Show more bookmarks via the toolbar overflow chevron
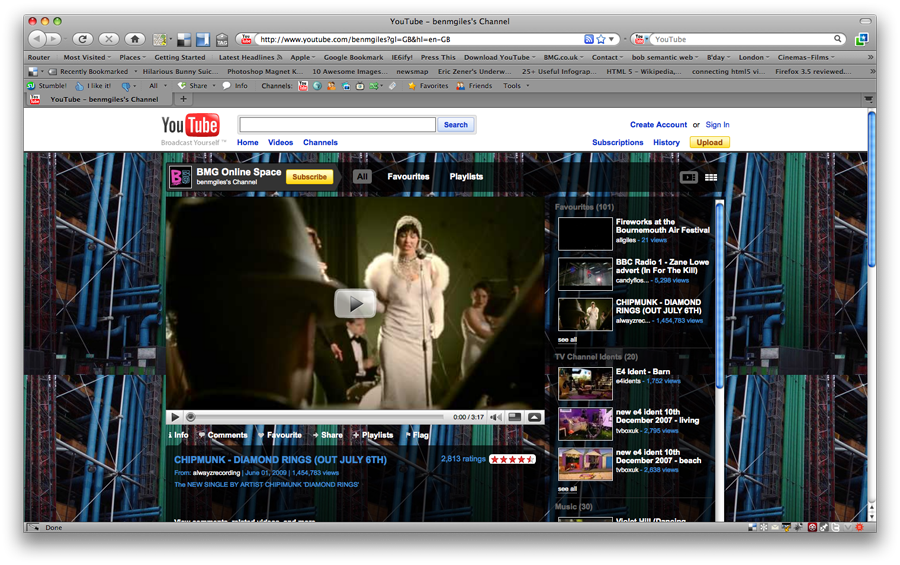This screenshot has width=900, height=565. 871,57
